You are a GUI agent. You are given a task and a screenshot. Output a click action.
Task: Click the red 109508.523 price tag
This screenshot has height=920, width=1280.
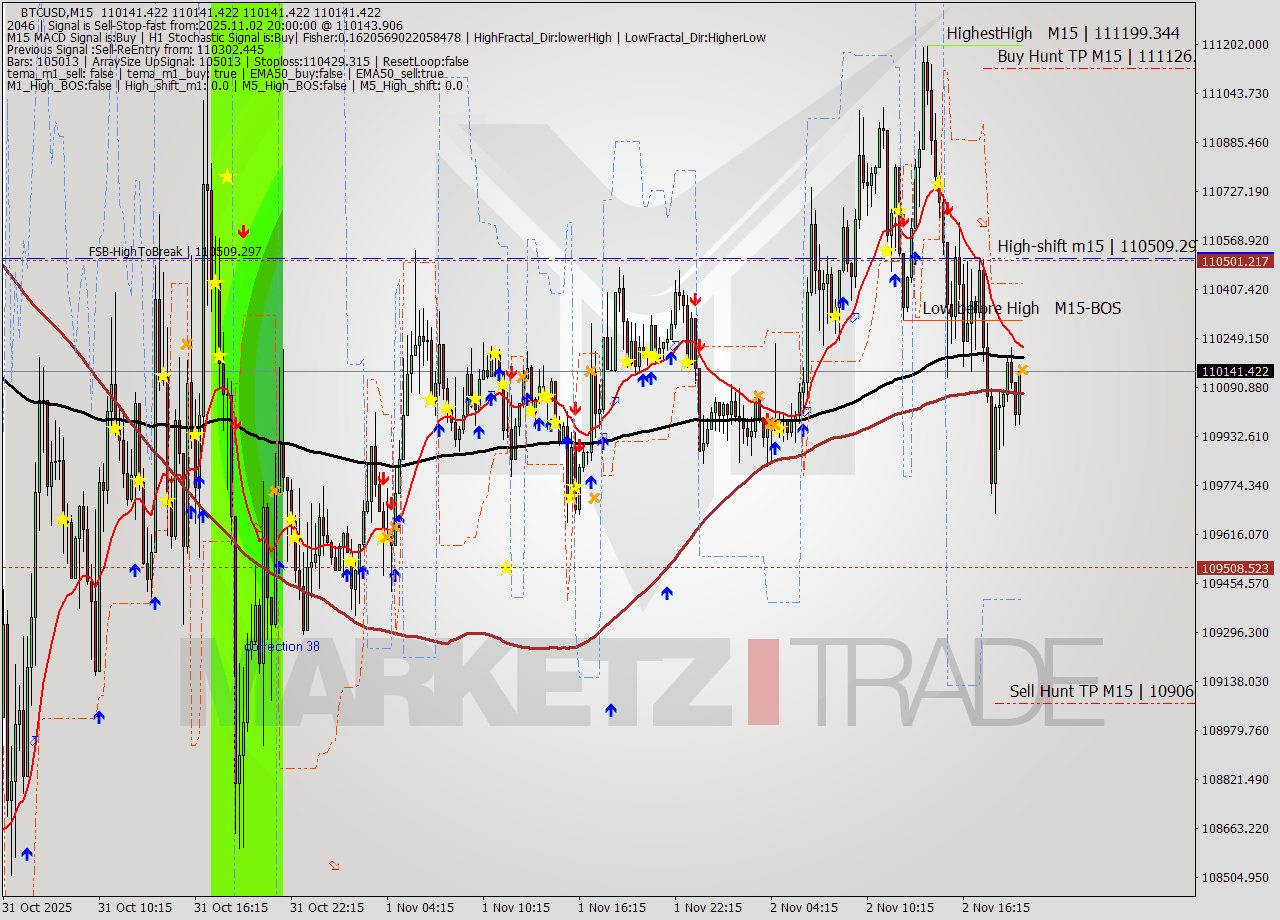pos(1236,568)
